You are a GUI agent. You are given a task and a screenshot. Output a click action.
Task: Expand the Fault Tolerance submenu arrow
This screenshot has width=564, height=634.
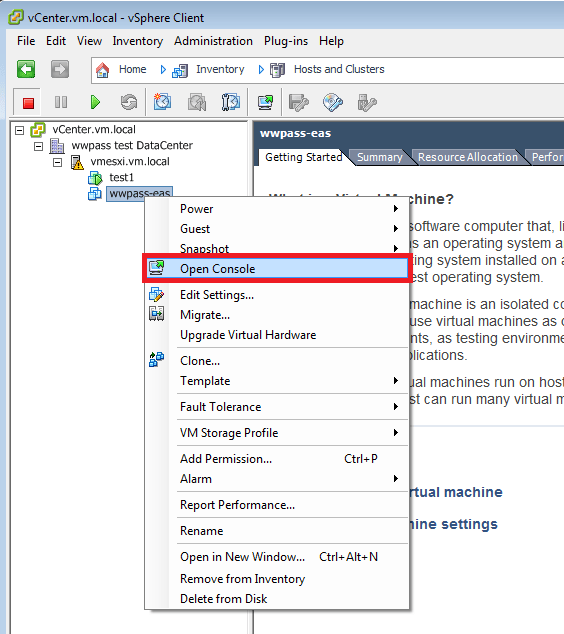tap(396, 406)
